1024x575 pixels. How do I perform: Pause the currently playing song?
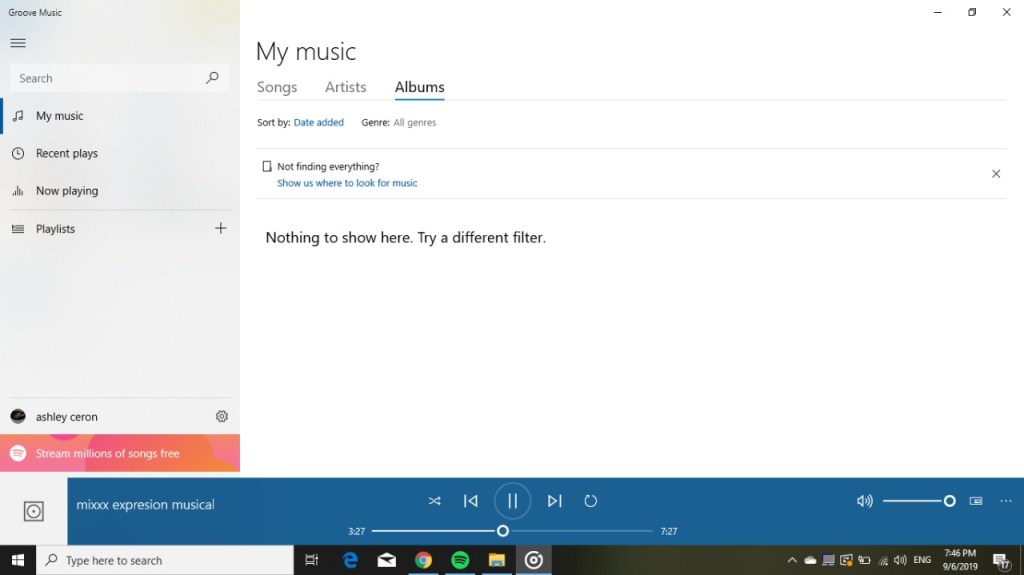click(512, 501)
